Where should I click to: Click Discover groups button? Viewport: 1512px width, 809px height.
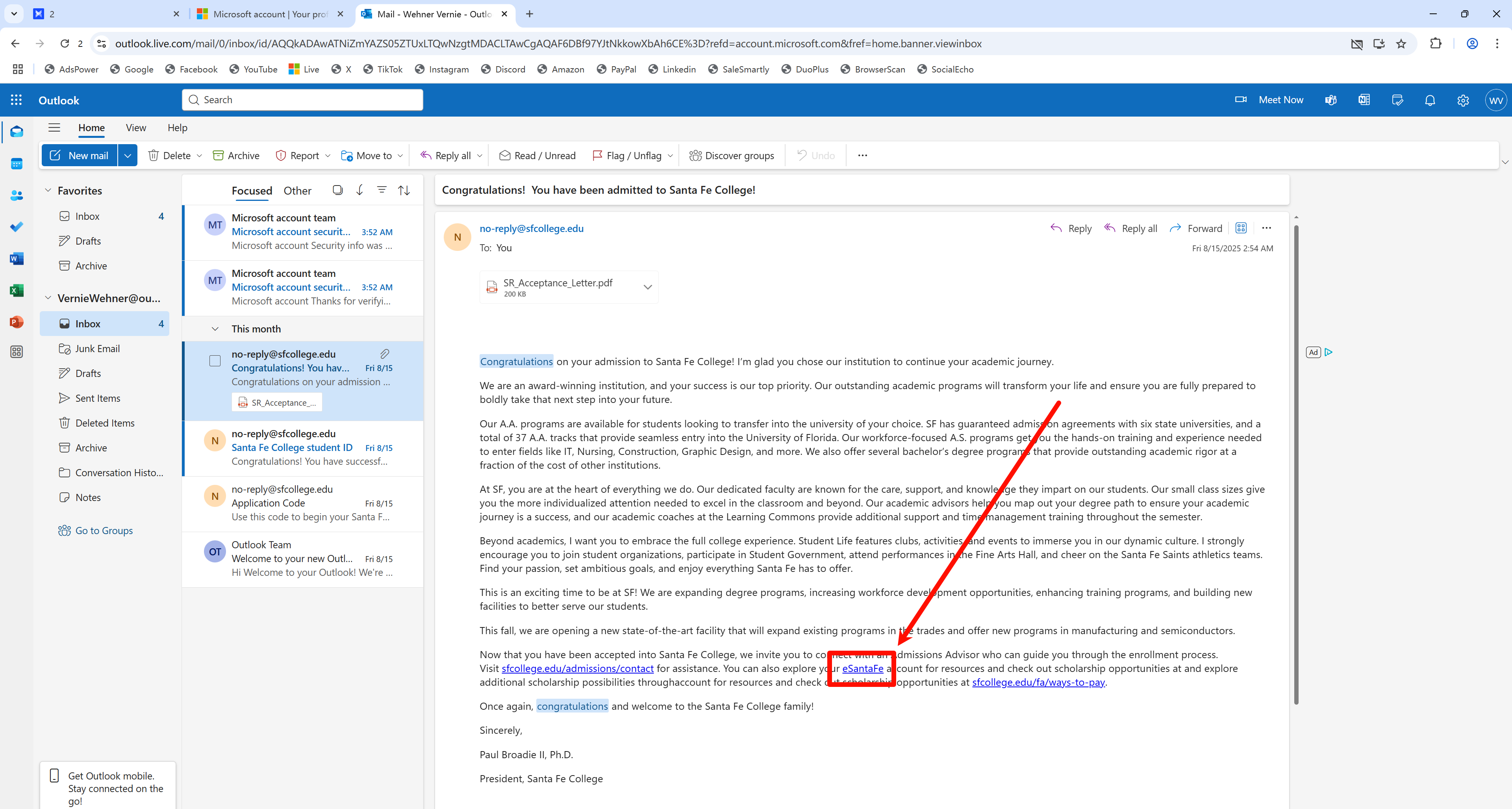coord(731,155)
